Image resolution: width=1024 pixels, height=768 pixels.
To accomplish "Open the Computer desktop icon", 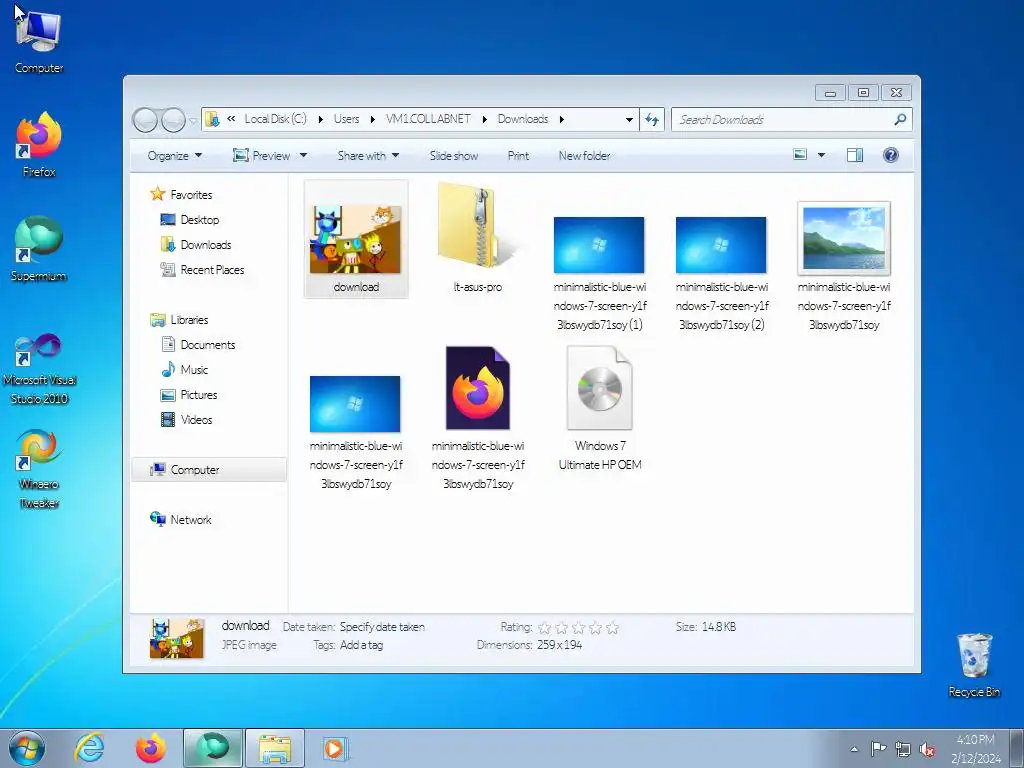I will (x=39, y=42).
